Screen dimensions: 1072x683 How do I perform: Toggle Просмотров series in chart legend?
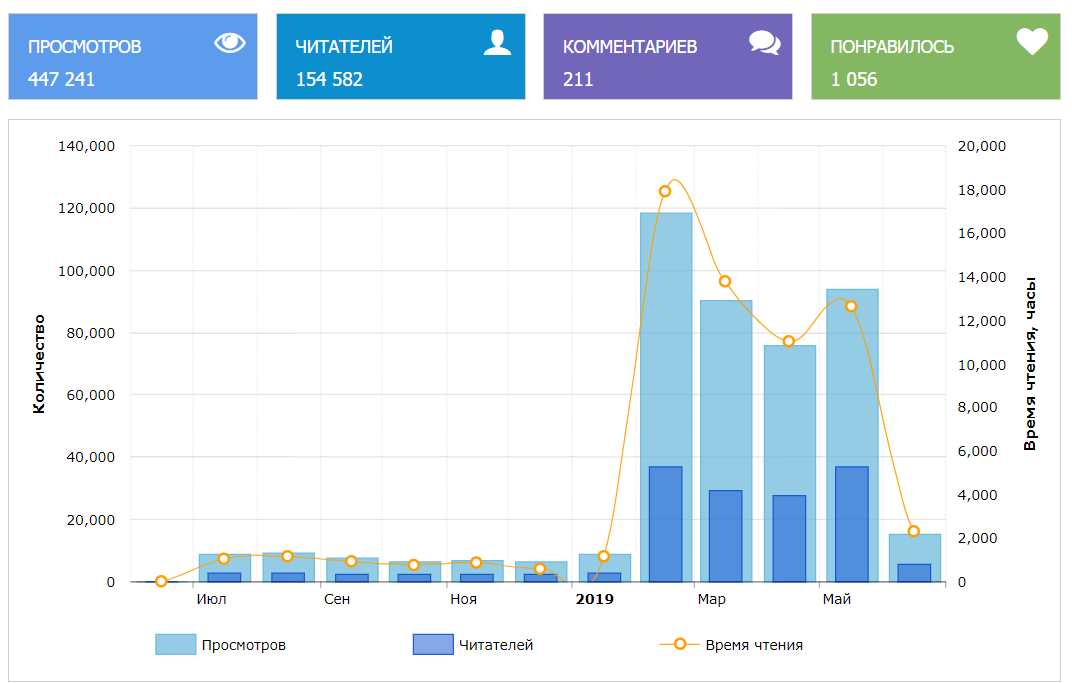(x=243, y=645)
